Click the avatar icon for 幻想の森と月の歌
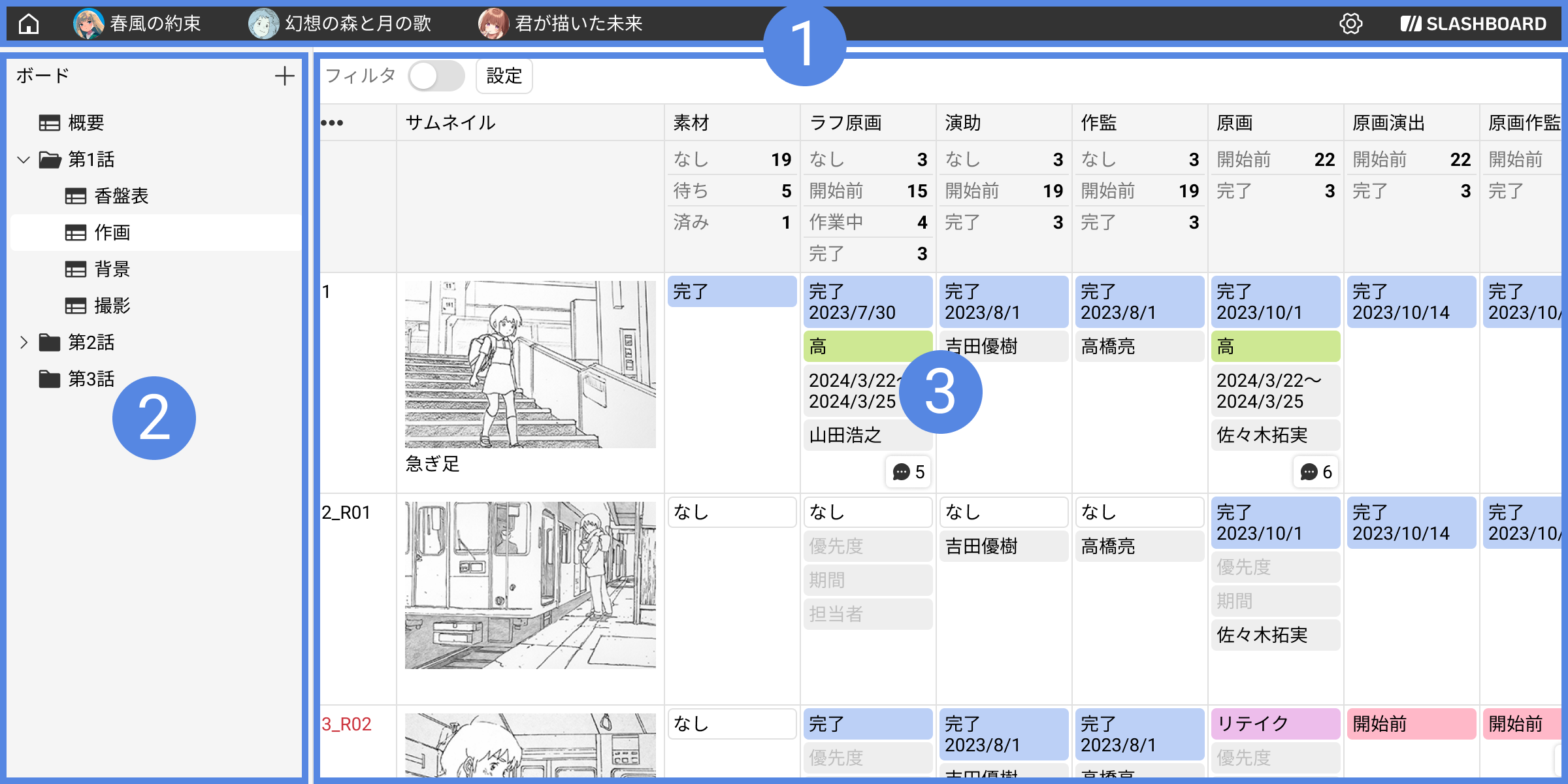This screenshot has height=784, width=1568. pos(263,24)
